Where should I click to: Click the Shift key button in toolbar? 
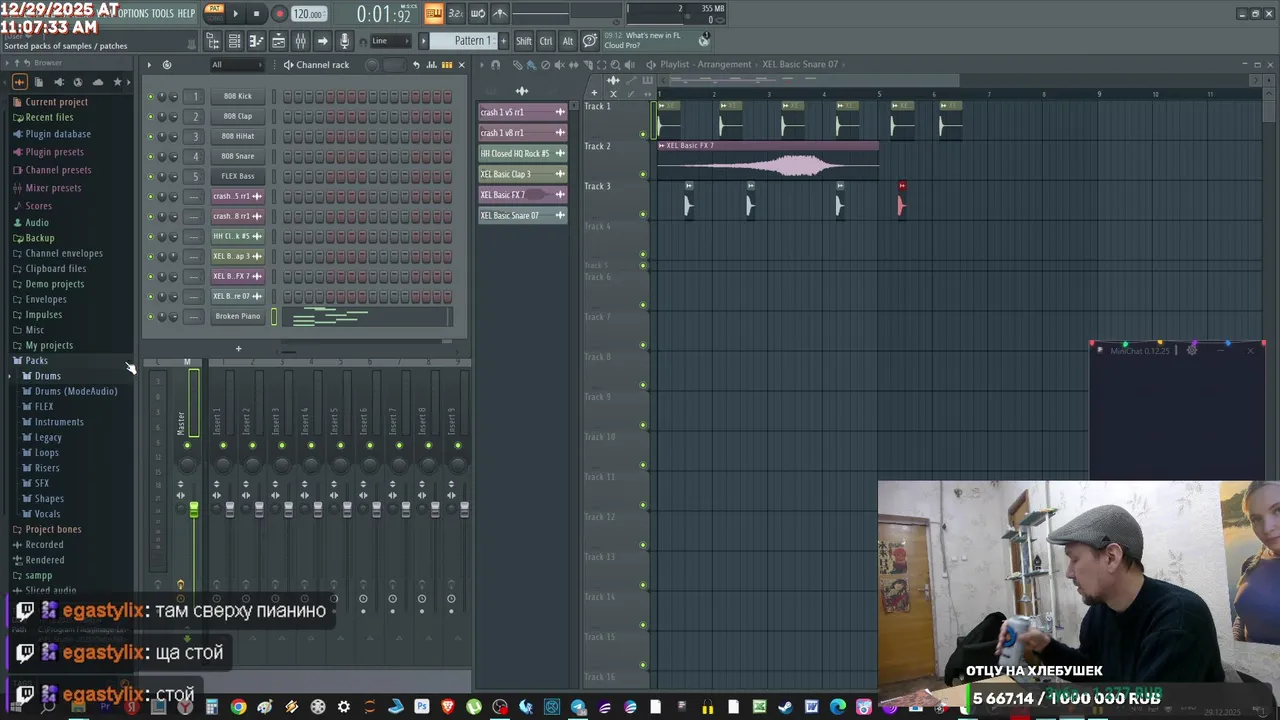point(524,41)
